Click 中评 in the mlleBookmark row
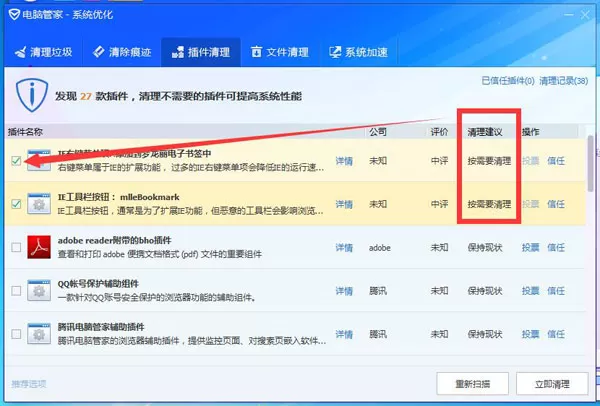600x406 pixels. (x=439, y=204)
